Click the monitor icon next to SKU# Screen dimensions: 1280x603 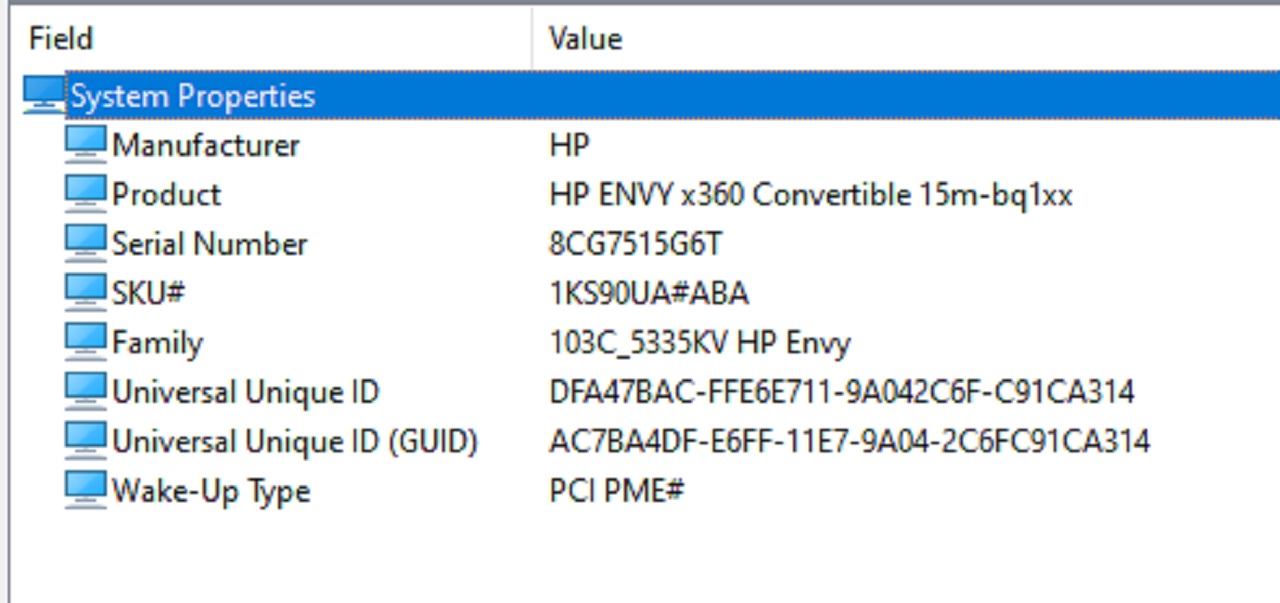pyautogui.click(x=85, y=292)
